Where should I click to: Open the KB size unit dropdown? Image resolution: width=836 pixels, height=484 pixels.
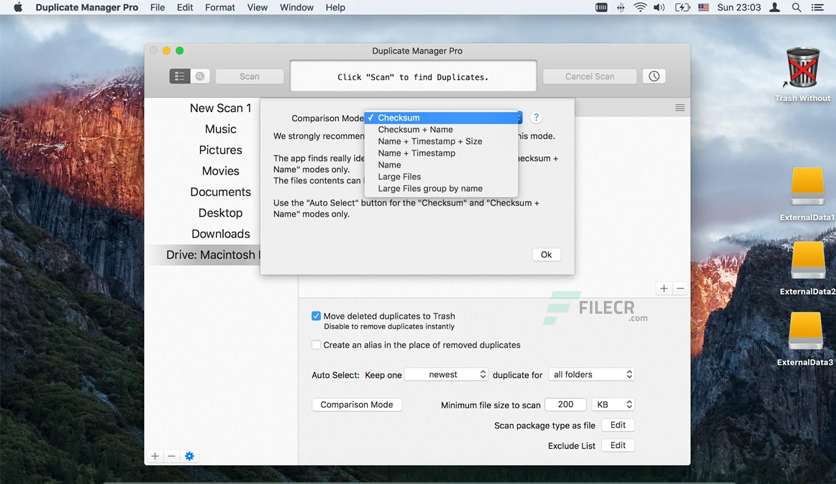(613, 405)
